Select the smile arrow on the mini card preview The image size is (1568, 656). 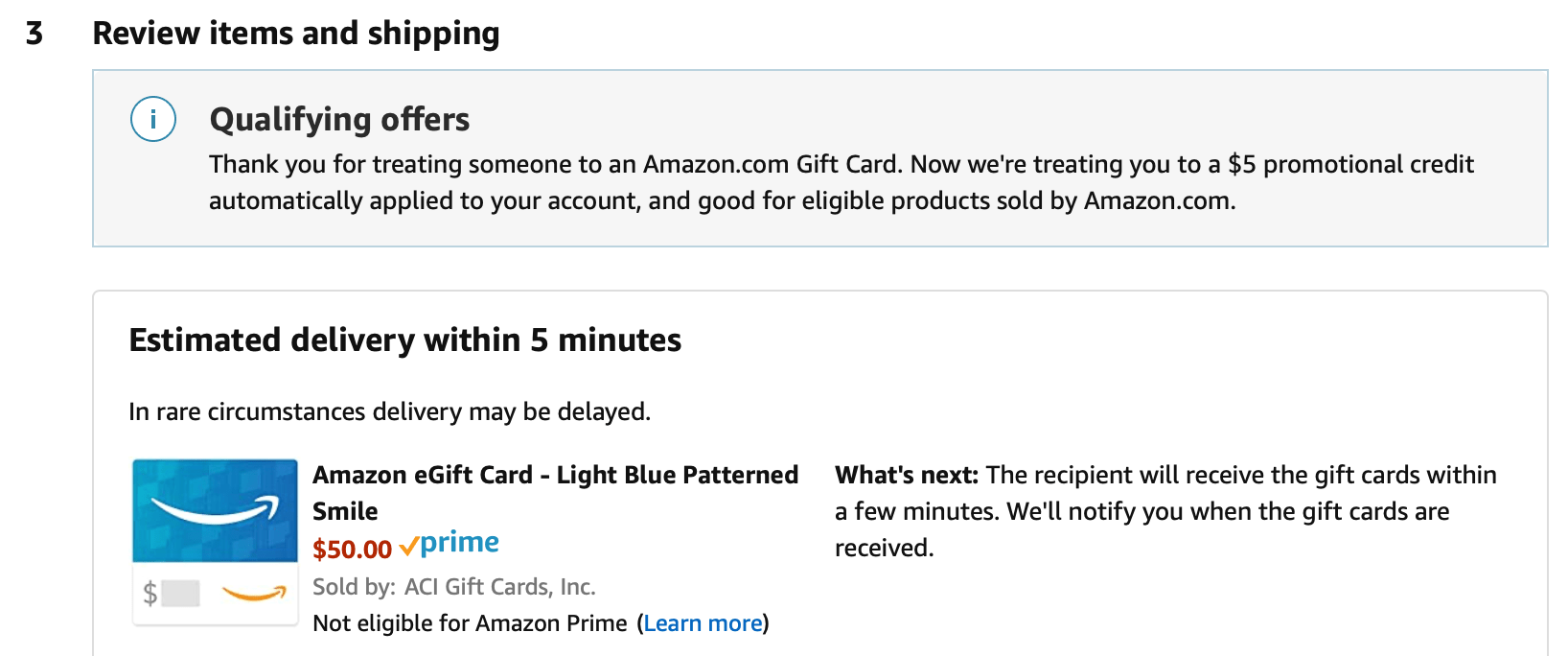(252, 595)
